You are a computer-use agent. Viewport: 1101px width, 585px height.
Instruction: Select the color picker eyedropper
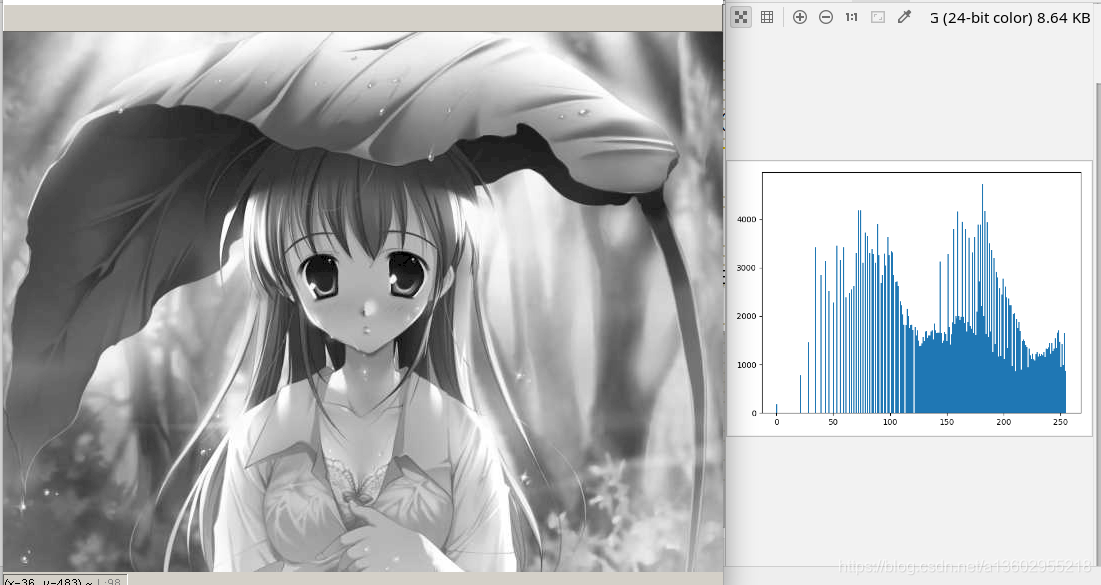click(x=904, y=18)
